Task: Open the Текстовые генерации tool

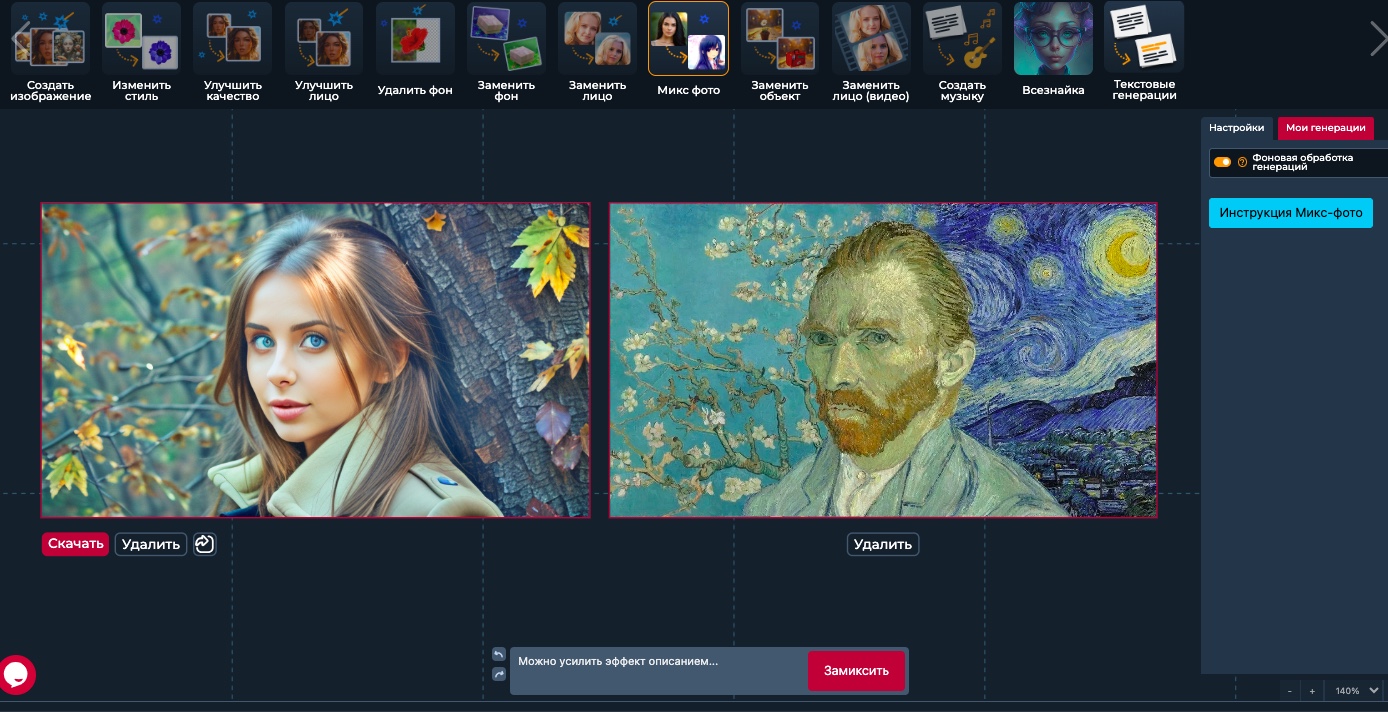Action: [1144, 52]
